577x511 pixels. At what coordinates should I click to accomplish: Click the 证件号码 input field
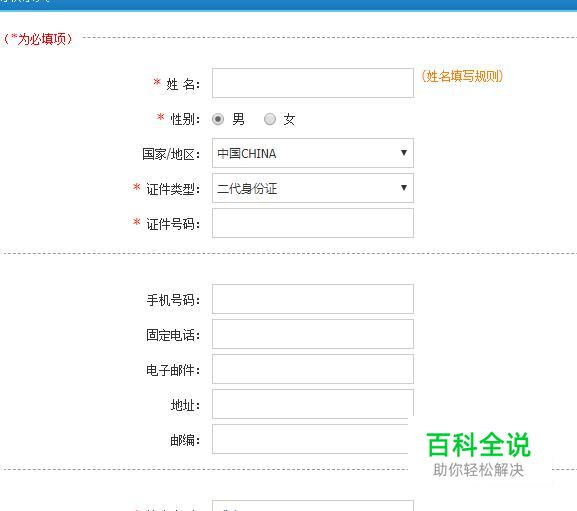click(313, 223)
